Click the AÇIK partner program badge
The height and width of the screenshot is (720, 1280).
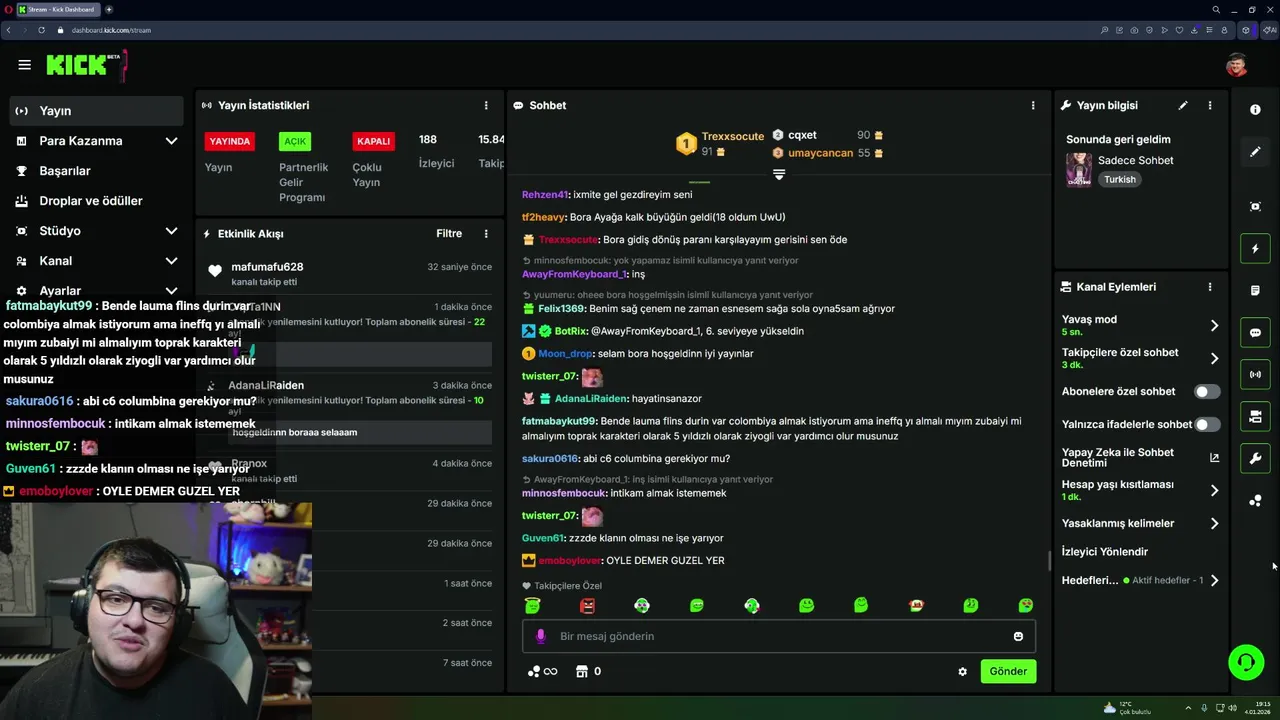(295, 141)
